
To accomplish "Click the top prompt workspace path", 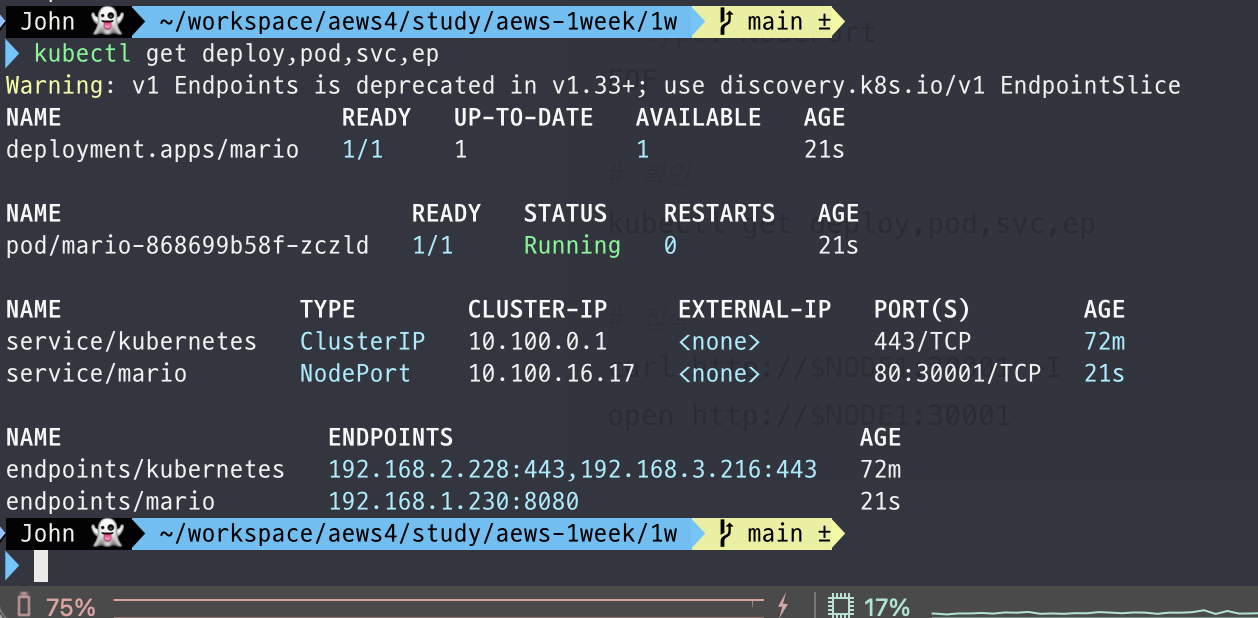I will [x=418, y=21].
